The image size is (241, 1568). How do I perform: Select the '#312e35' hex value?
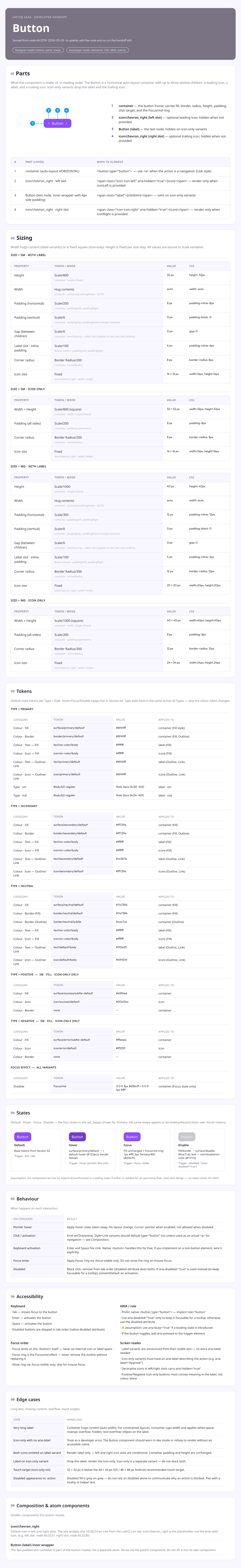122,947
